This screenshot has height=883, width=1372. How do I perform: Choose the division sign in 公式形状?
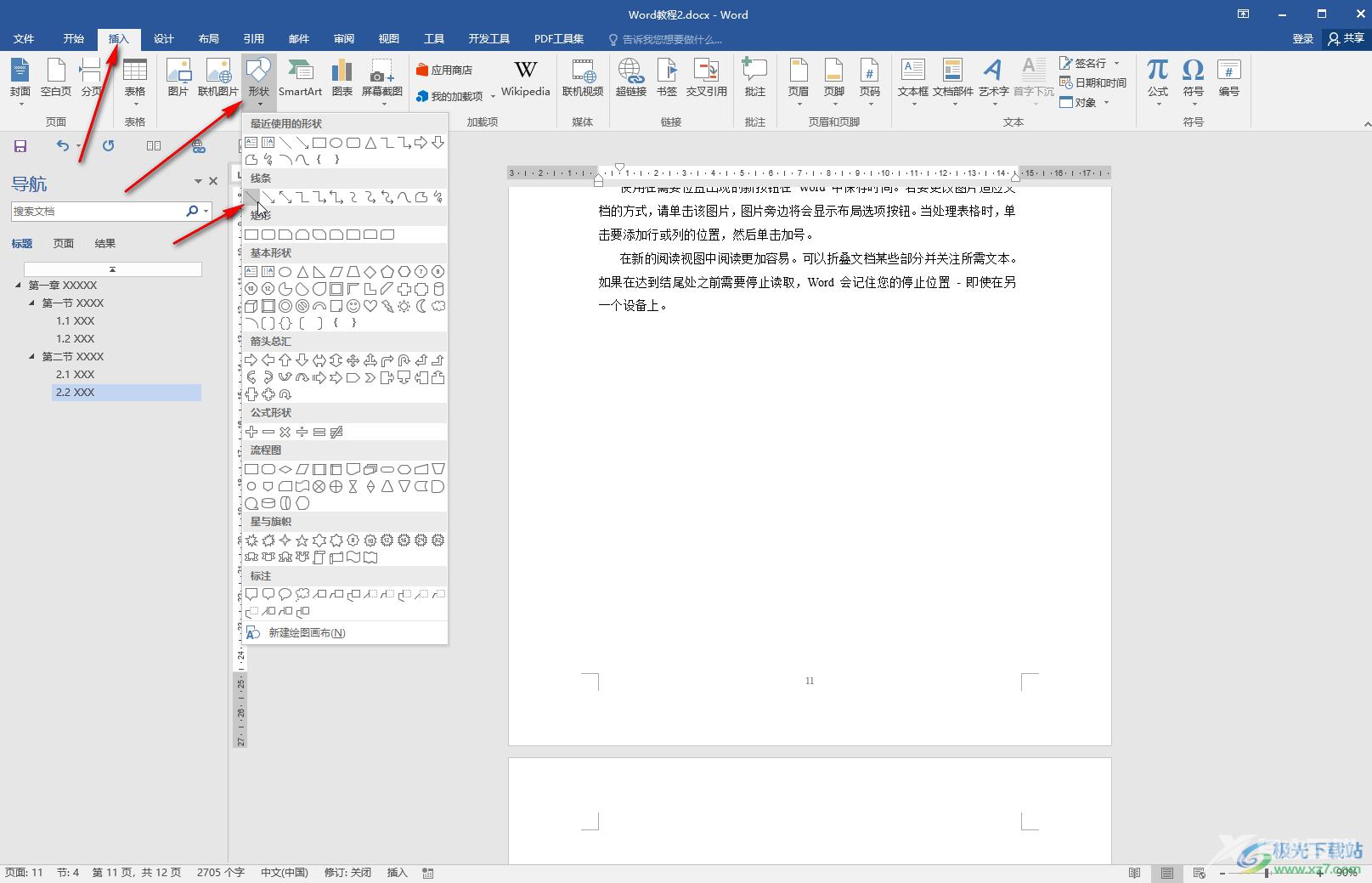302,432
